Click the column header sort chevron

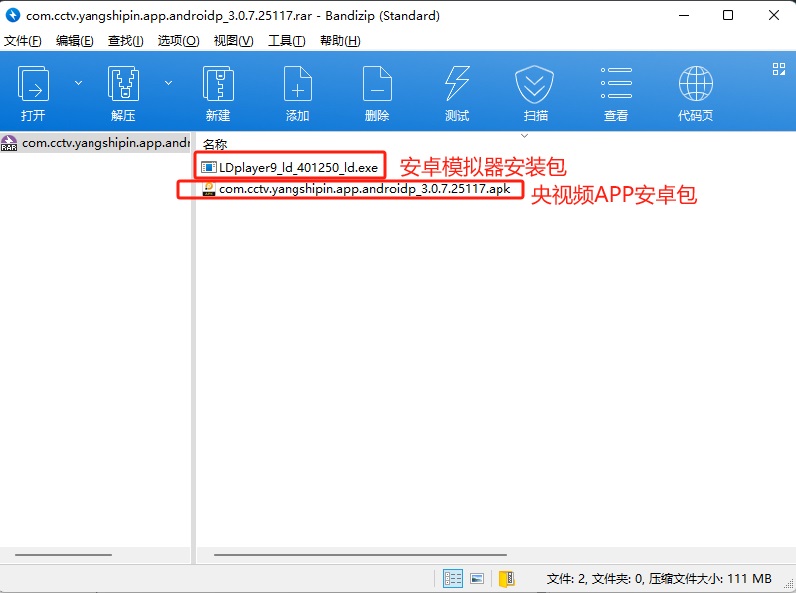pos(525,136)
